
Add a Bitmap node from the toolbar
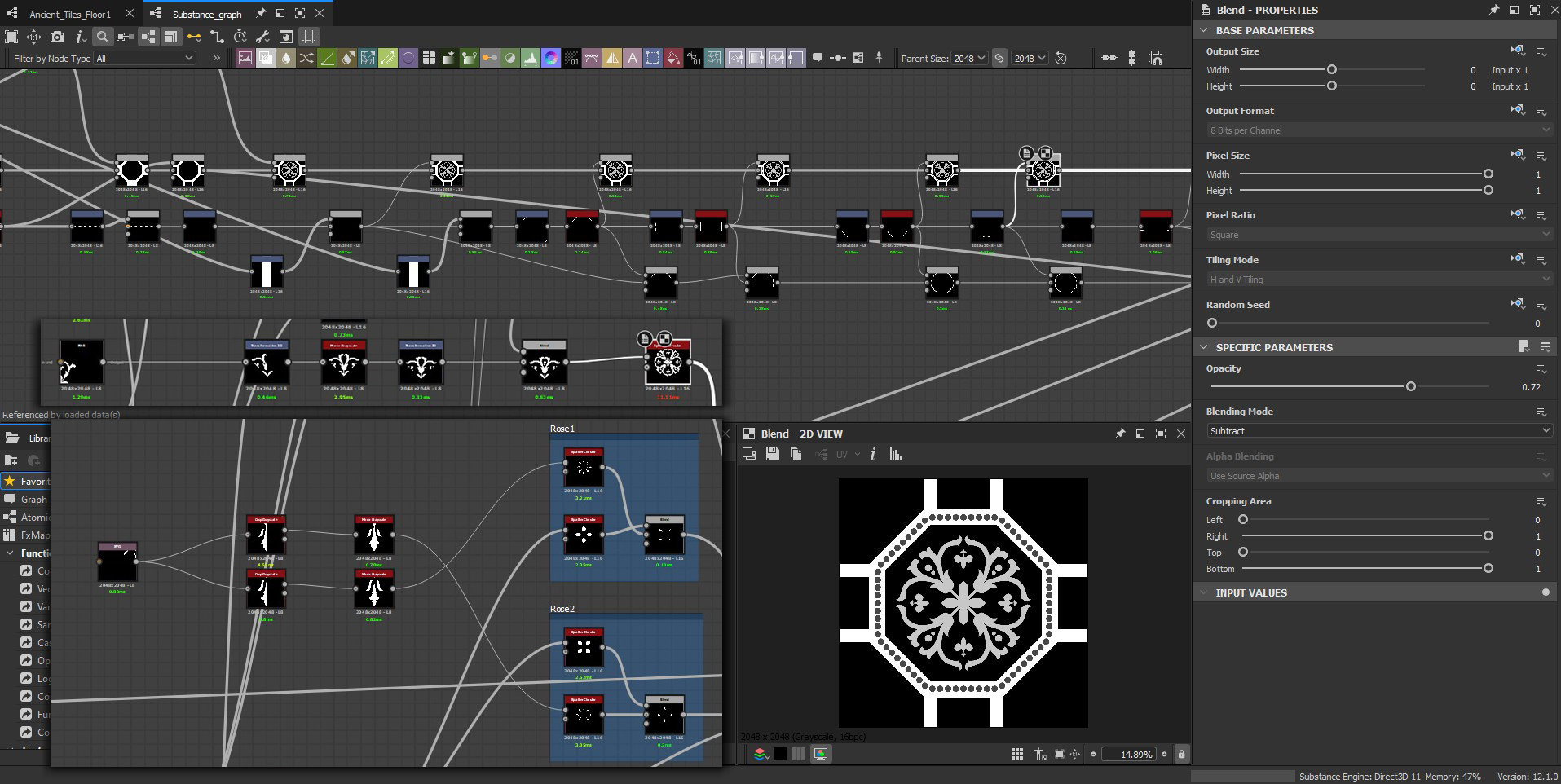click(245, 58)
